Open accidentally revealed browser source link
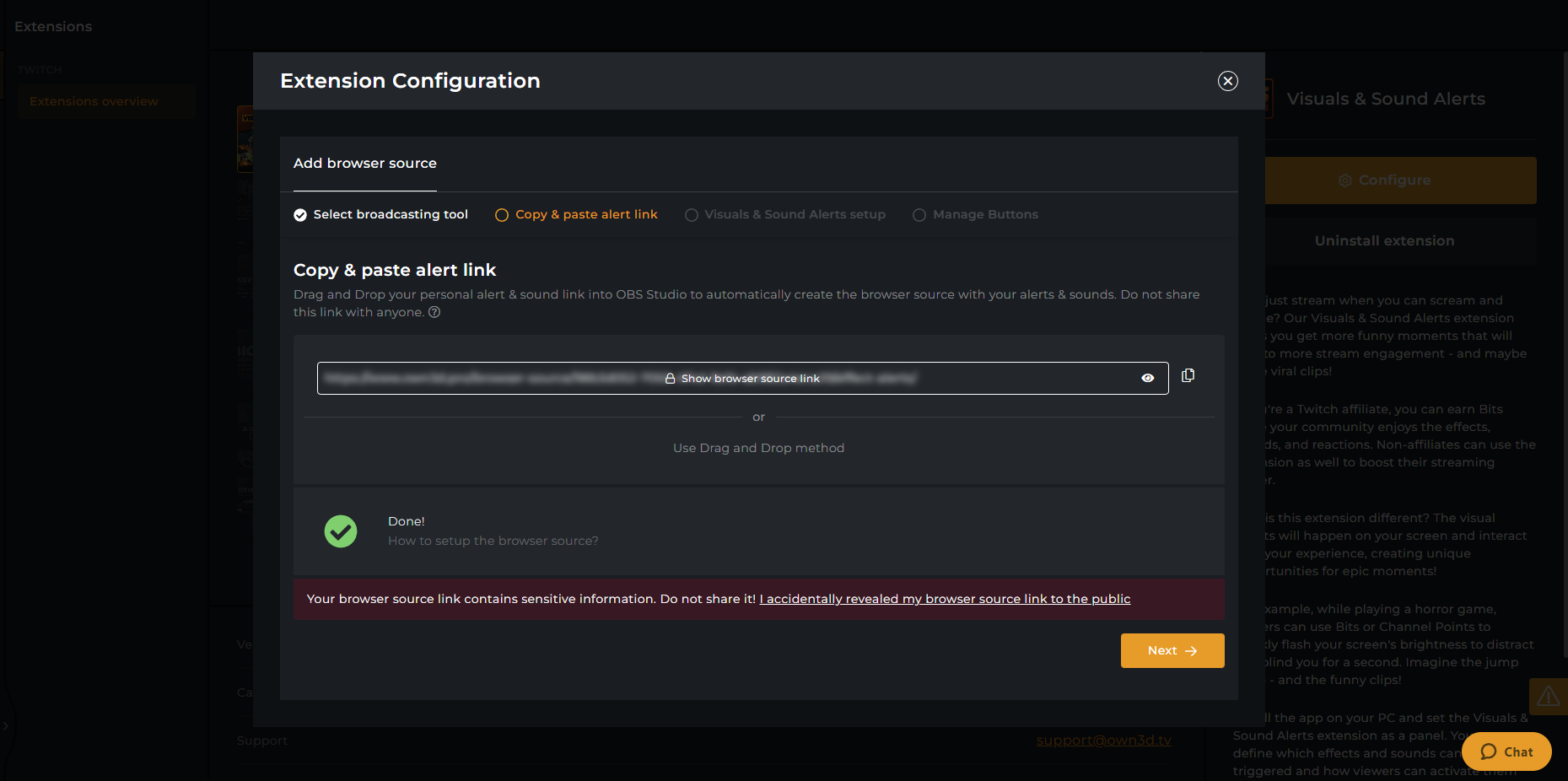1568x781 pixels. pos(945,599)
